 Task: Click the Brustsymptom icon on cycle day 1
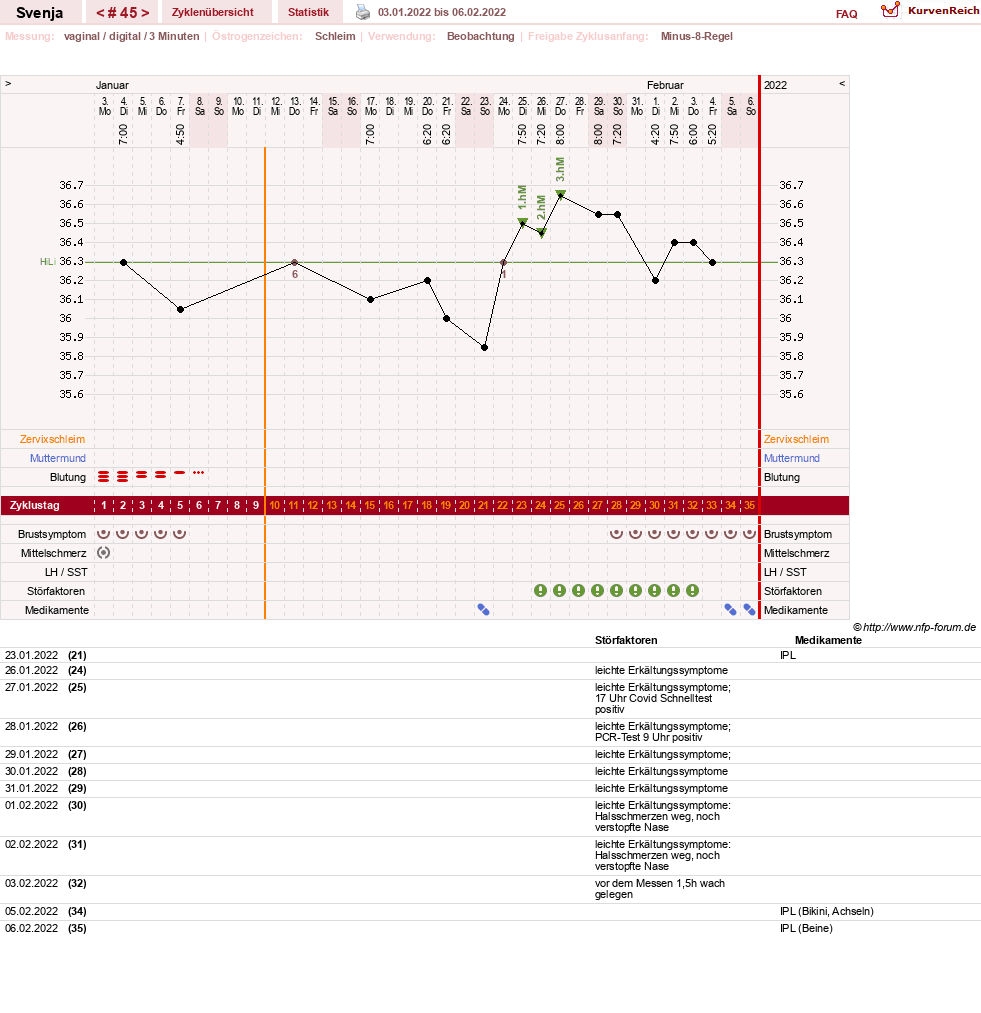pos(103,534)
